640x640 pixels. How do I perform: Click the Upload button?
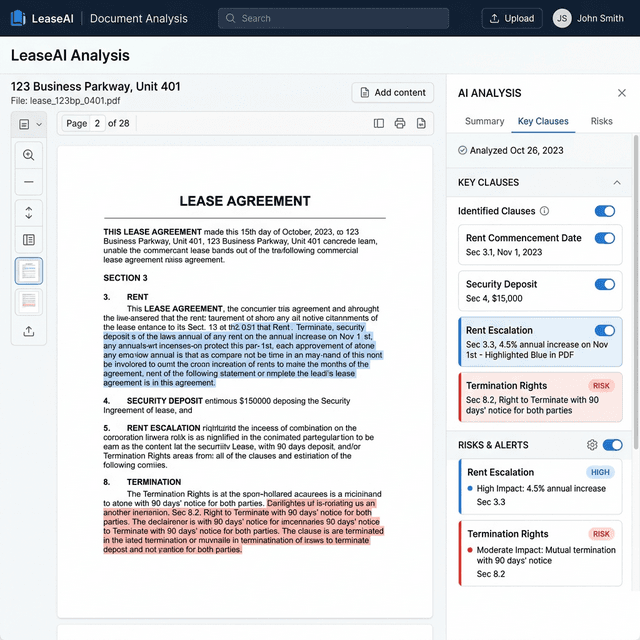point(512,18)
